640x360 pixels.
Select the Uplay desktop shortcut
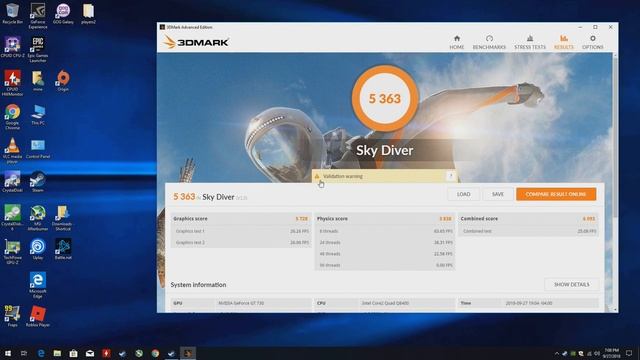38,249
